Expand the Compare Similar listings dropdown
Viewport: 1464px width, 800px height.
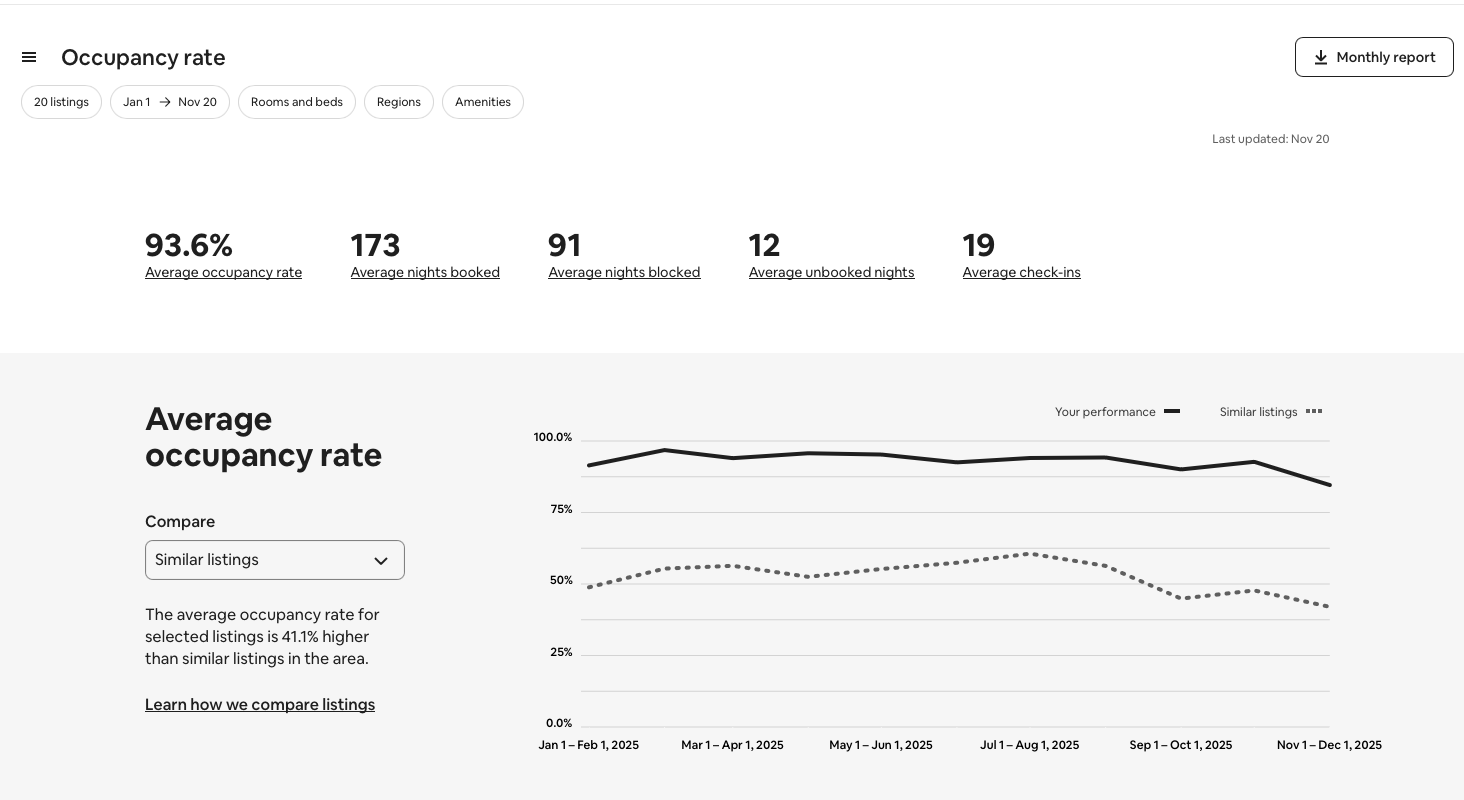point(275,560)
